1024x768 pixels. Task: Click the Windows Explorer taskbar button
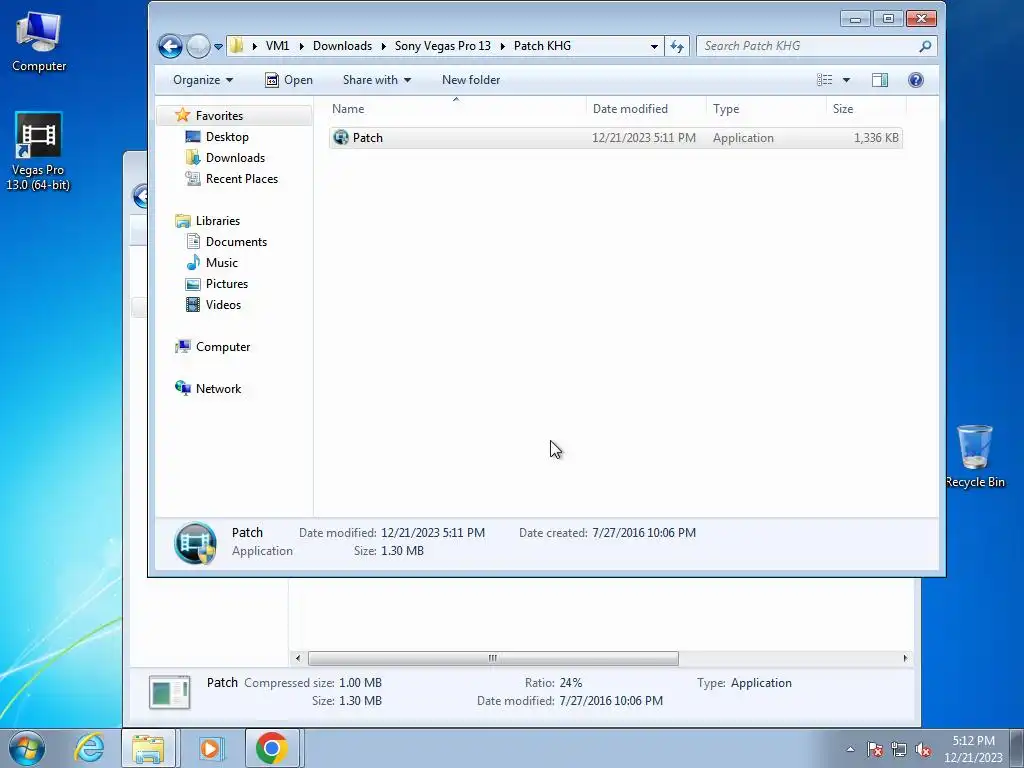pyautogui.click(x=148, y=748)
